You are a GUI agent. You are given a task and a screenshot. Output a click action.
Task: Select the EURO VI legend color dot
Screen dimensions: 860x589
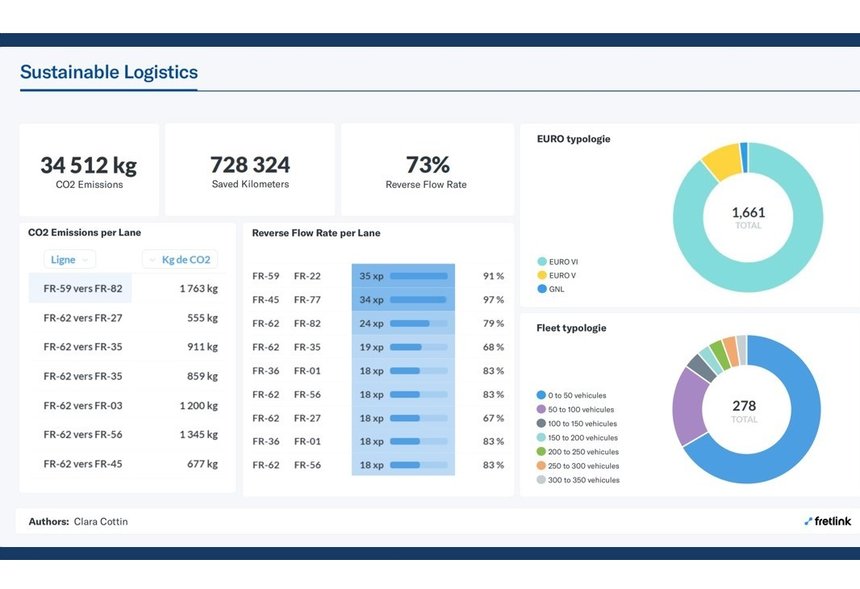pyautogui.click(x=542, y=262)
